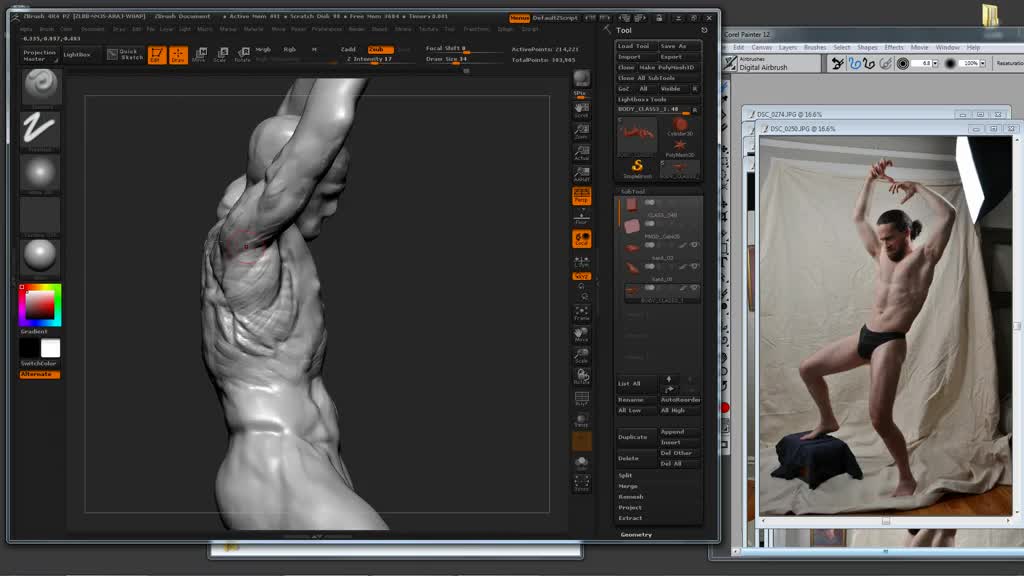1024x576 pixels.
Task: Activate Draw mode in the ZBrush toolbar
Action: [x=178, y=55]
